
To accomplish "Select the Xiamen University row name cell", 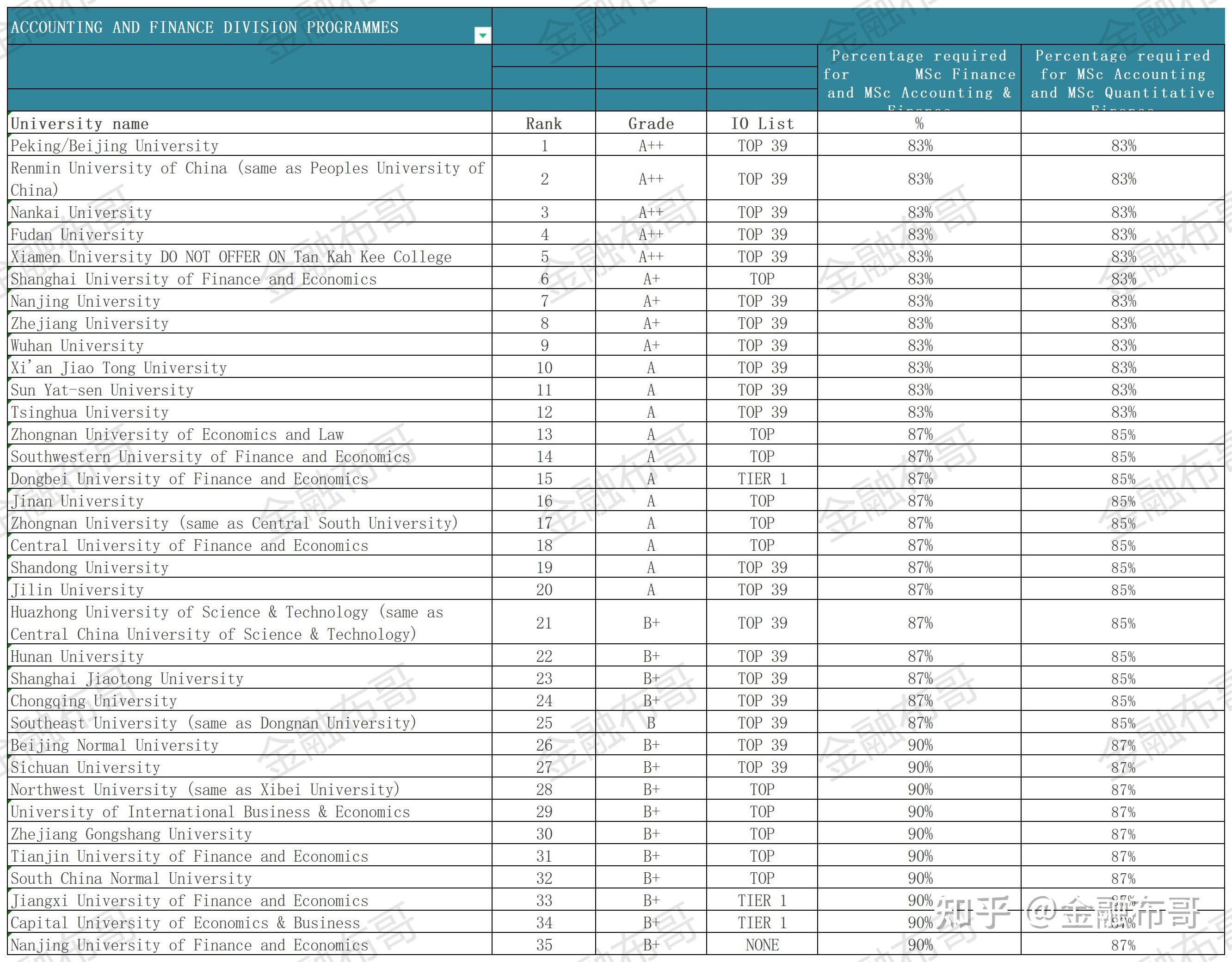I will (x=231, y=257).
